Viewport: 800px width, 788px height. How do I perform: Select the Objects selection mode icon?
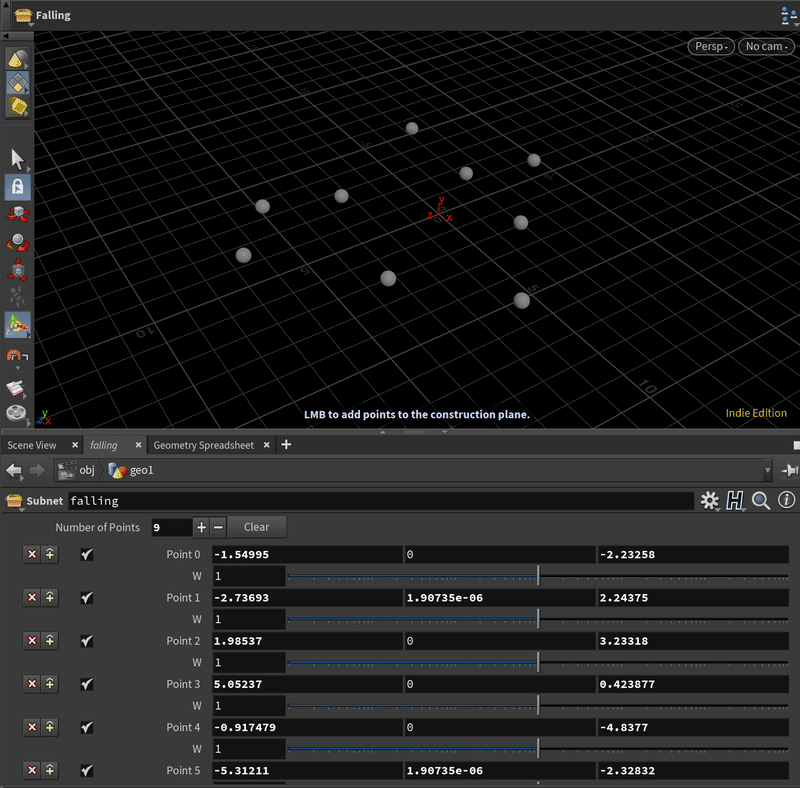point(17,60)
